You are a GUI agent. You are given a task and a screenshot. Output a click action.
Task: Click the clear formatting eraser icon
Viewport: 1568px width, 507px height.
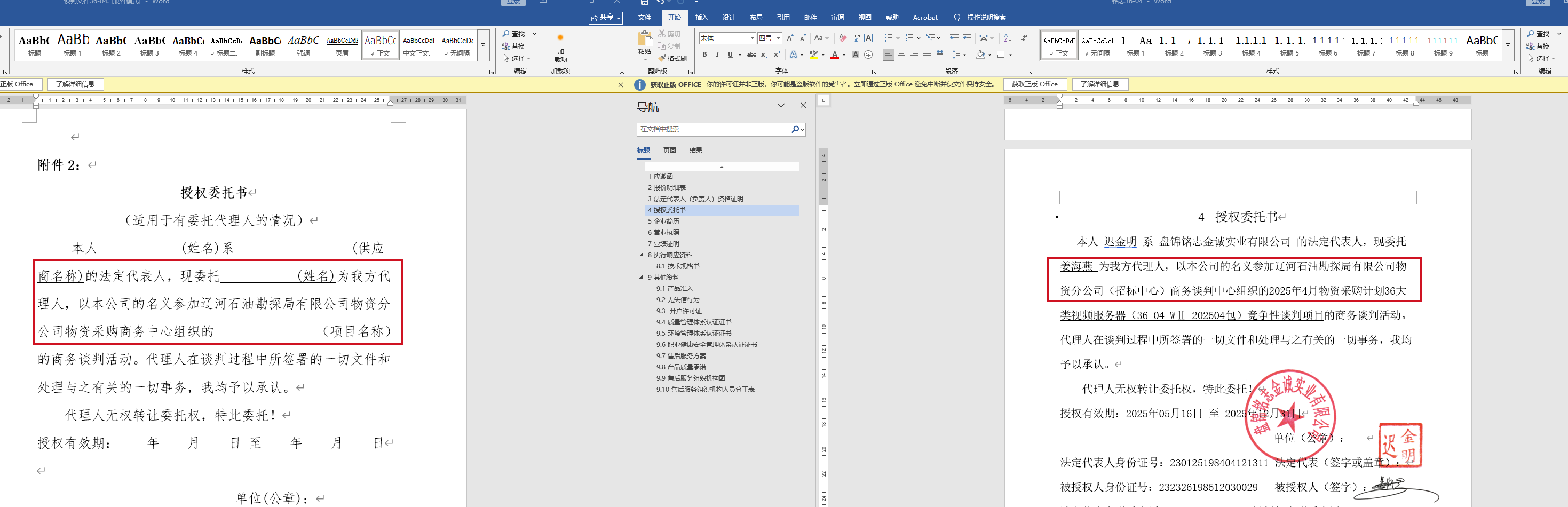click(842, 38)
